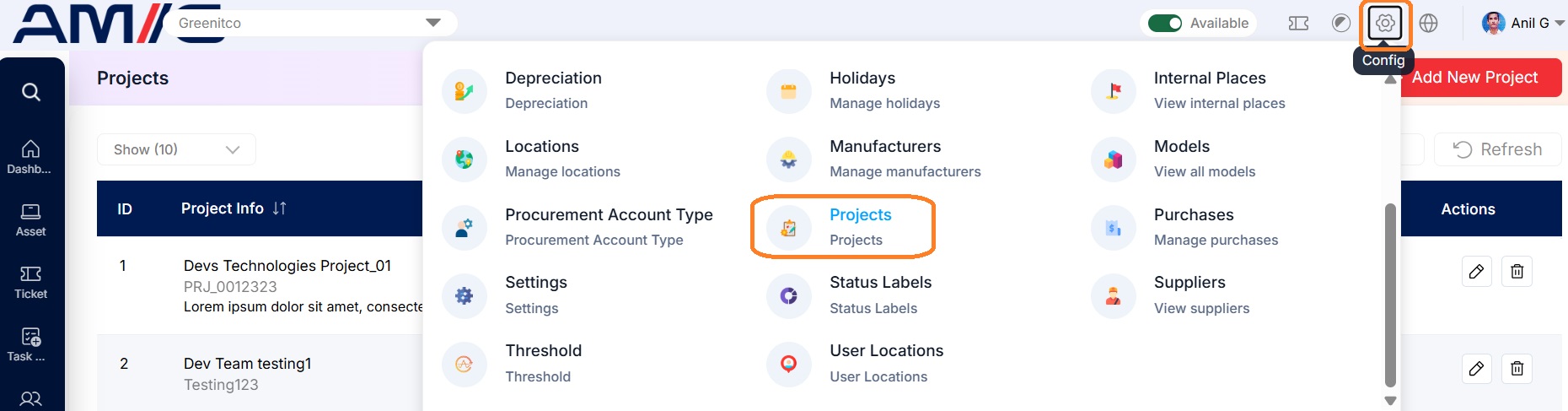Click the Suppliers icon

(x=1113, y=296)
